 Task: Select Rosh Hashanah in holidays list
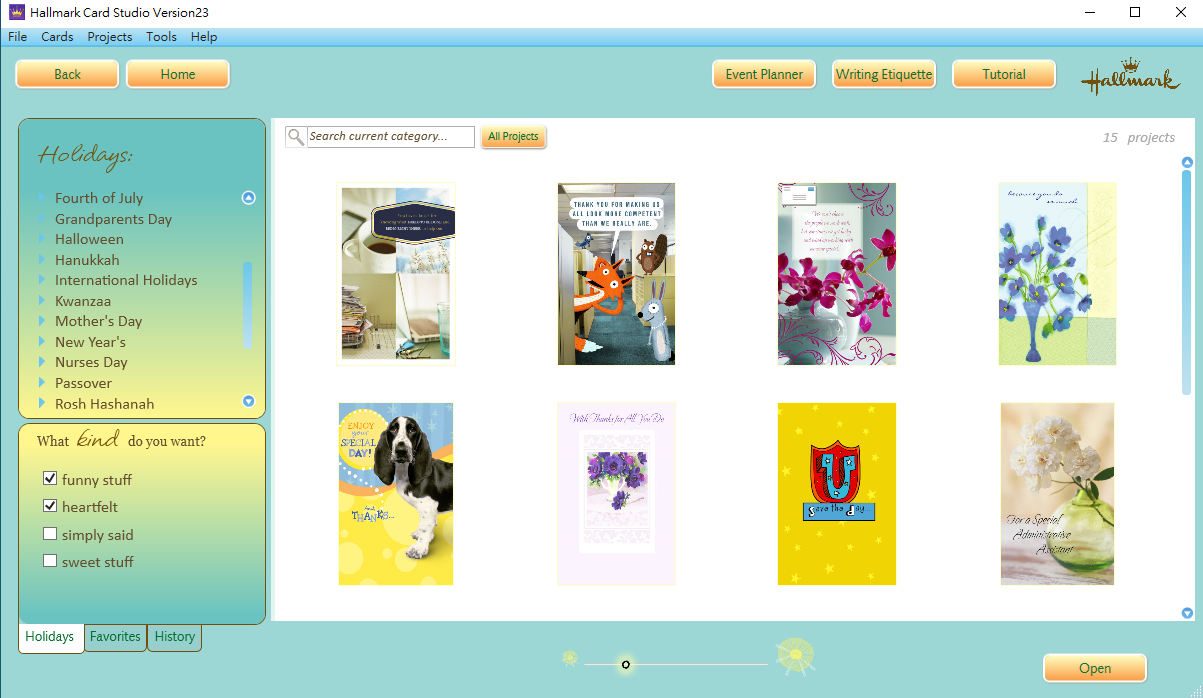click(x=104, y=404)
